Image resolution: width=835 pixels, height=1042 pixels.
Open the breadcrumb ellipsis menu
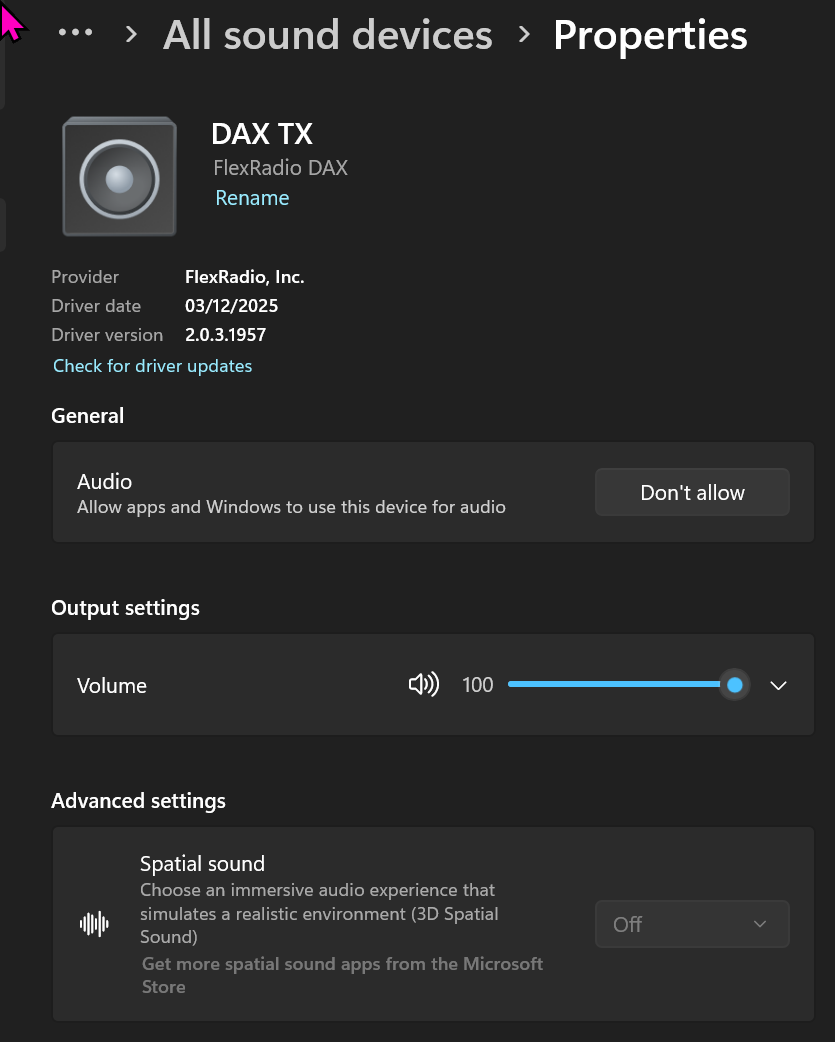point(75,33)
